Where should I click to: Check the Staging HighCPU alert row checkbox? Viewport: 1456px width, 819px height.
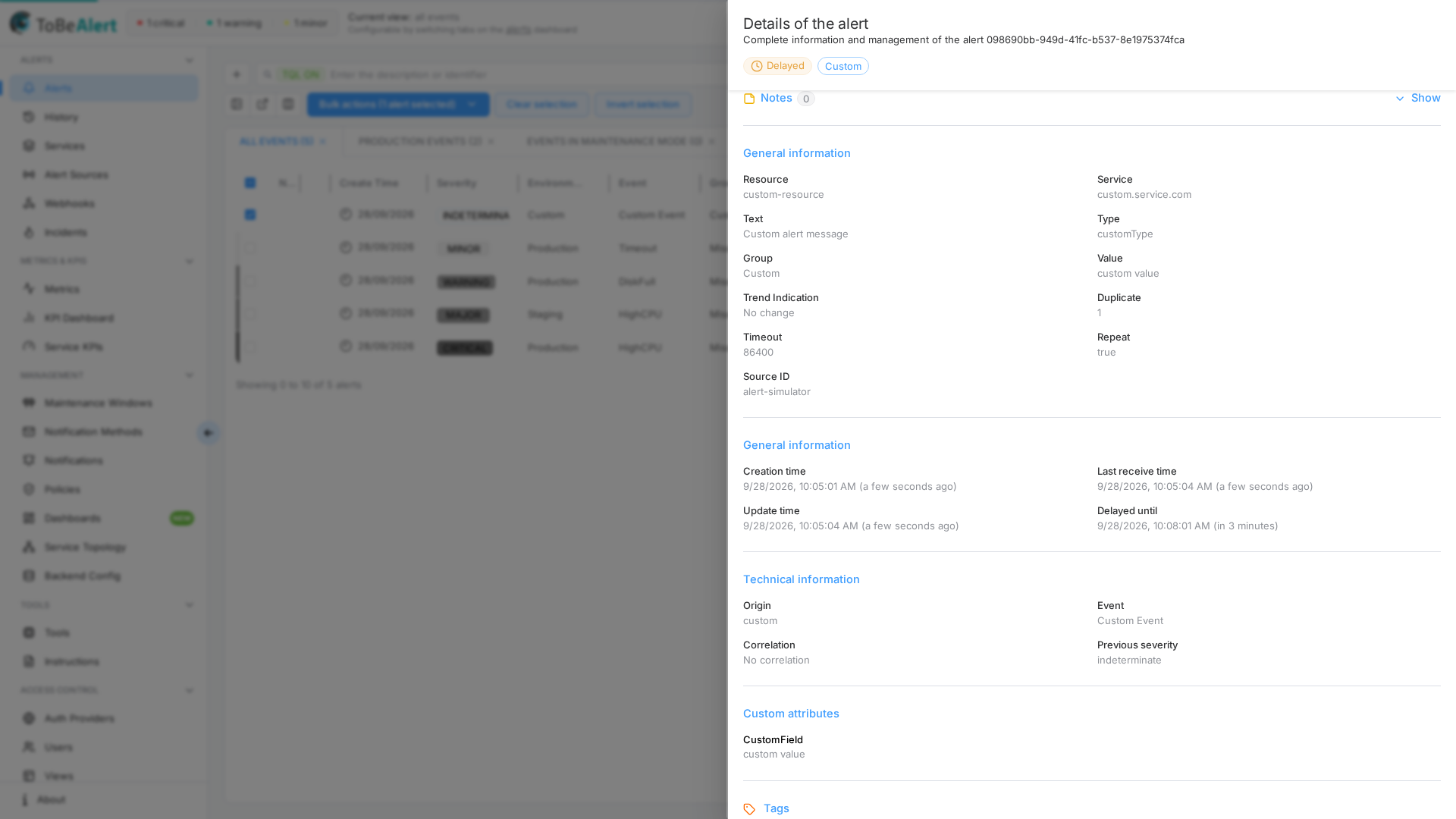click(250, 314)
